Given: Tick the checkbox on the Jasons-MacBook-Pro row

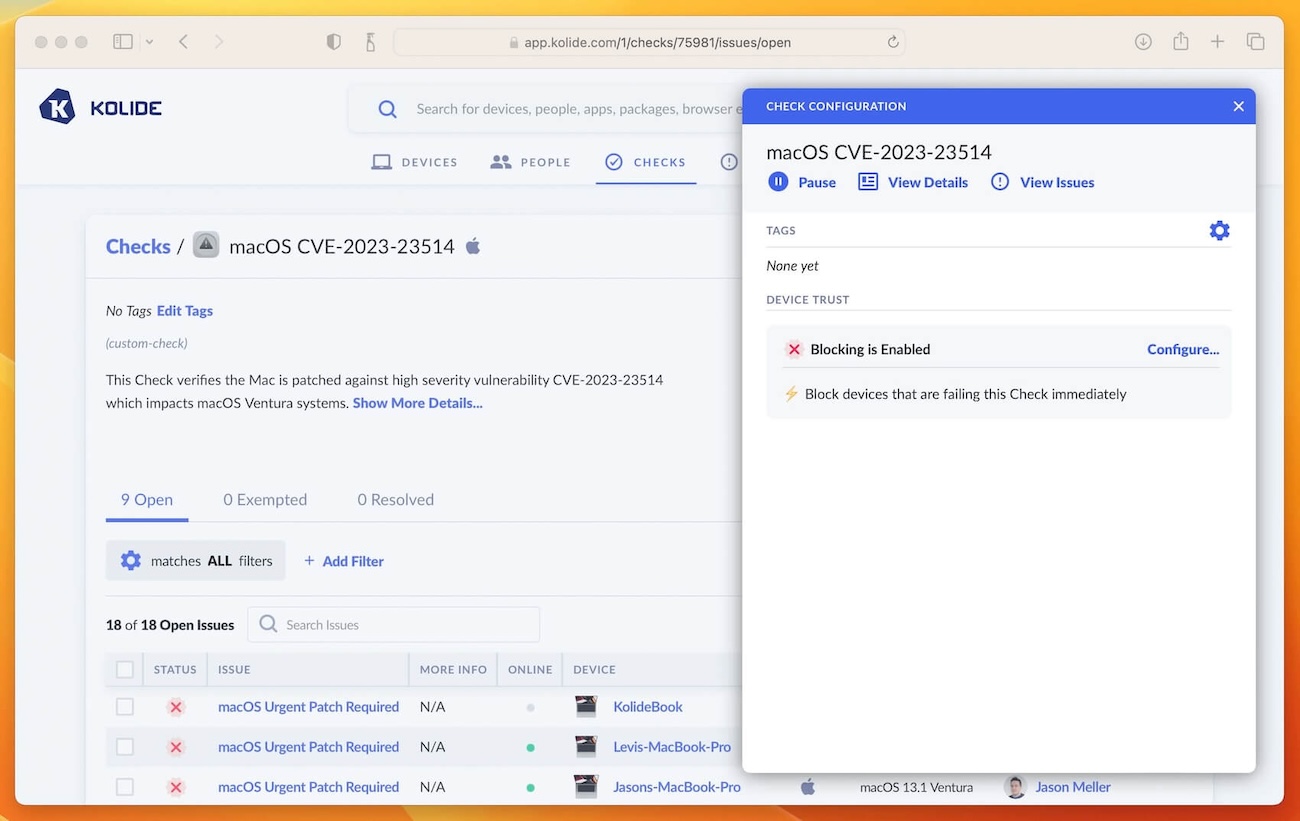Looking at the screenshot, I should point(125,786).
